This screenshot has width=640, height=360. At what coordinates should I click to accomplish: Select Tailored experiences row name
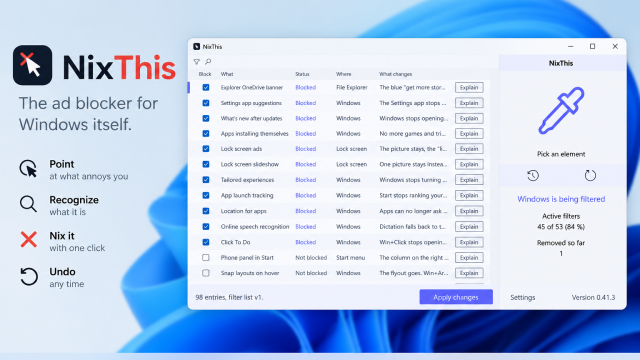(247, 180)
